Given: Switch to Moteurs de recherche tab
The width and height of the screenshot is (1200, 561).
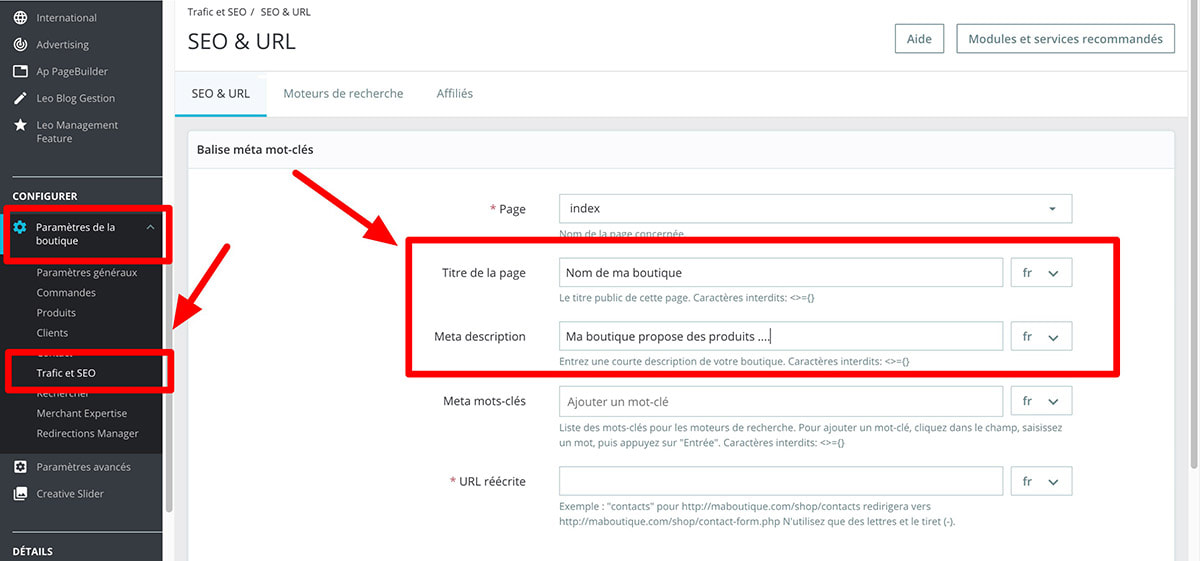Looking at the screenshot, I should pos(343,94).
